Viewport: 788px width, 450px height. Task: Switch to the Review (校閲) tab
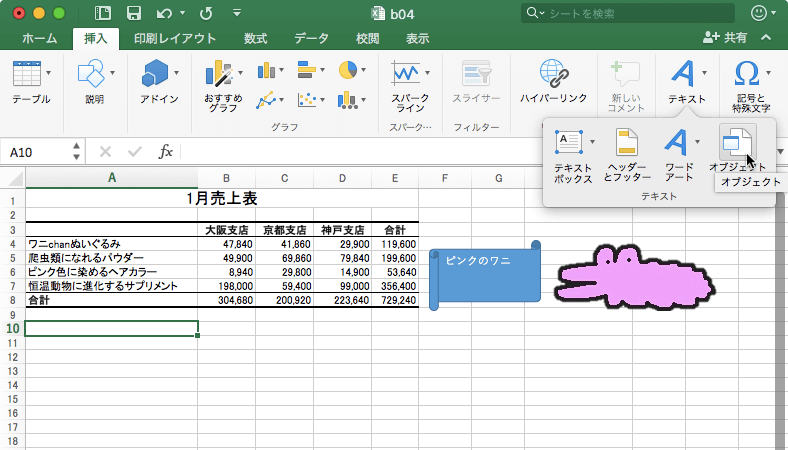click(367, 38)
